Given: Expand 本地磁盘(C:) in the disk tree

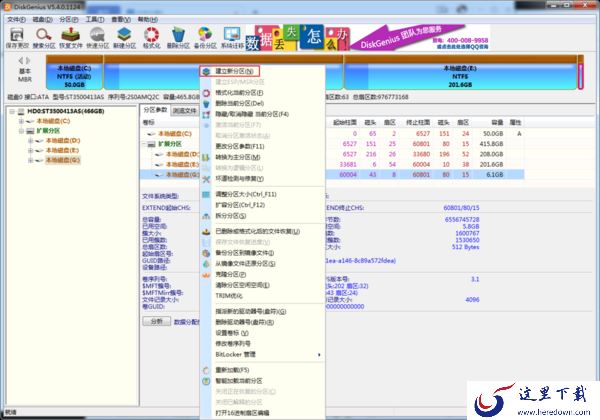Looking at the screenshot, I should 21,121.
